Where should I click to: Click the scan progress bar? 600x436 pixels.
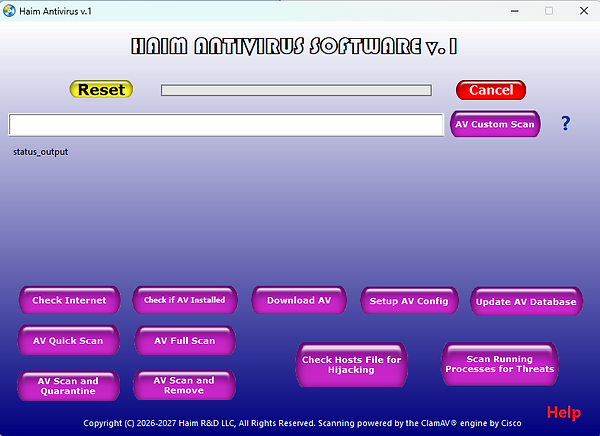(x=296, y=90)
